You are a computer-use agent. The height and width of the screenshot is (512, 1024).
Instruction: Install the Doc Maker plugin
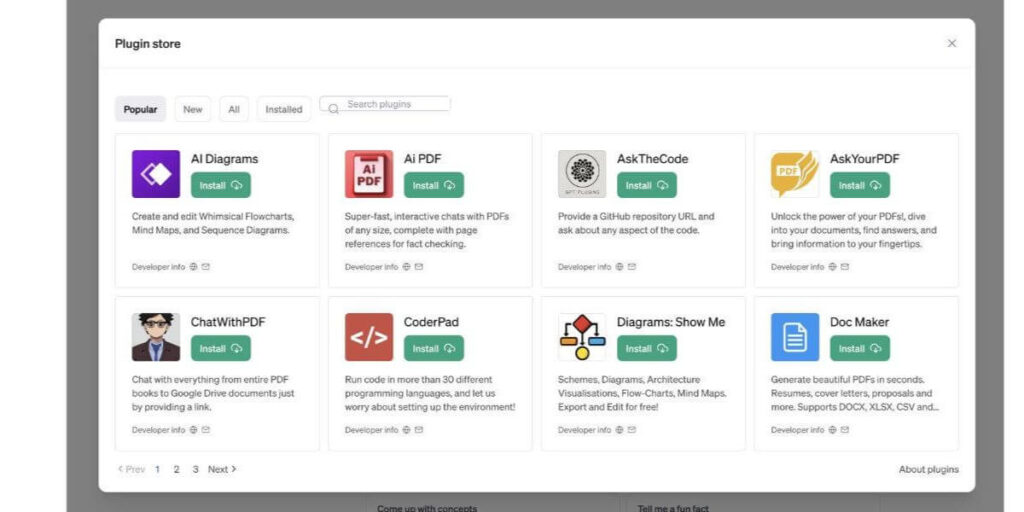point(859,348)
